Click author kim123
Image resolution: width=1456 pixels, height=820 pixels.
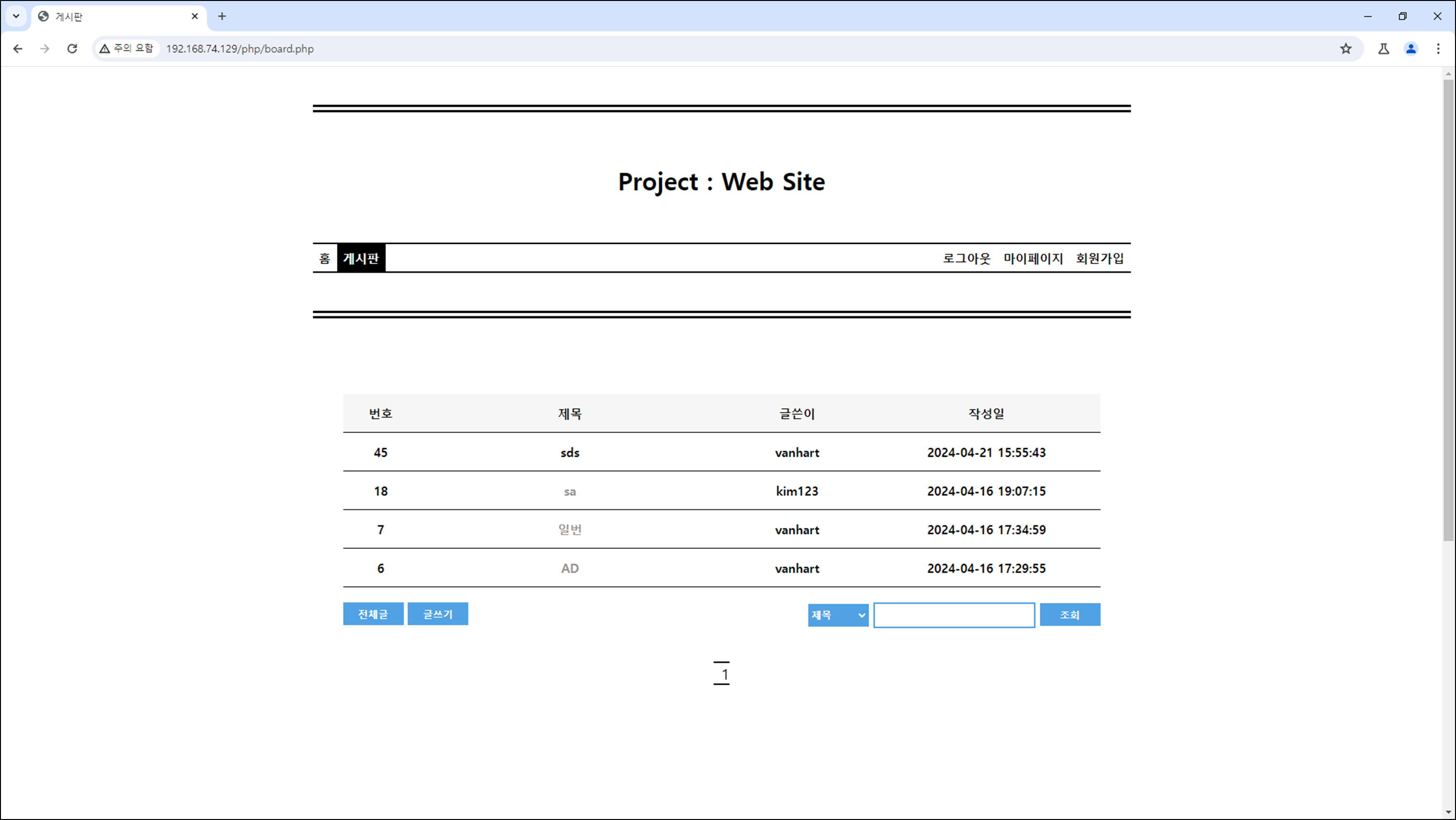pos(797,491)
